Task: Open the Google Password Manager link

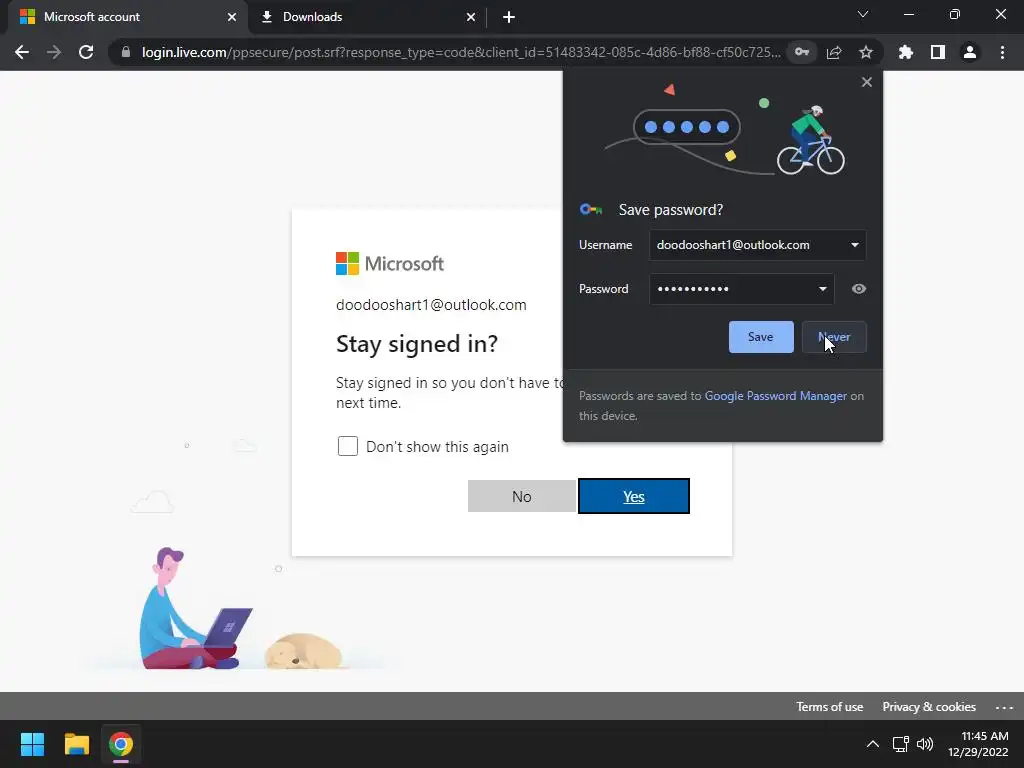Action: click(x=775, y=396)
